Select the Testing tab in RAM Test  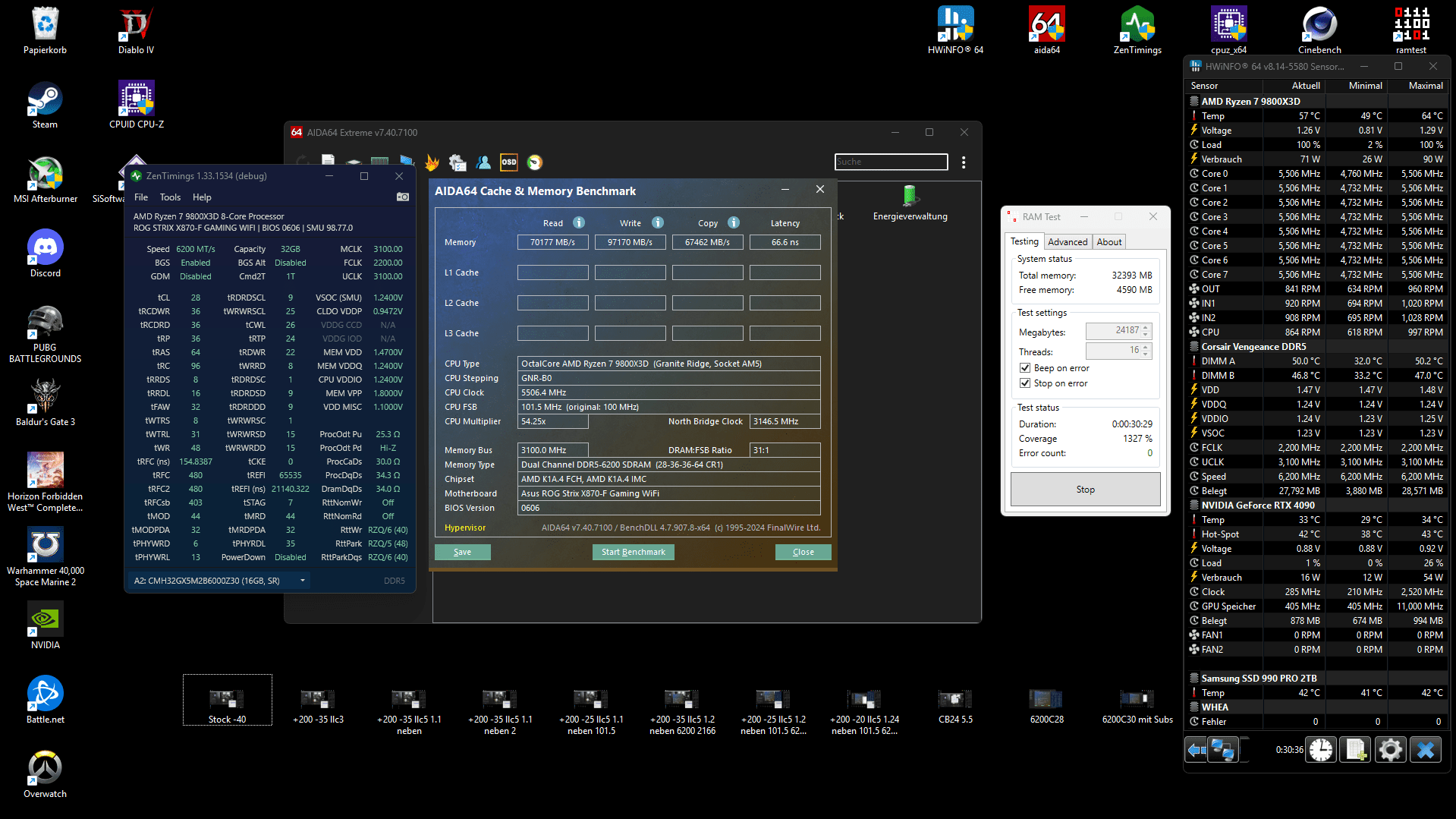[1024, 241]
